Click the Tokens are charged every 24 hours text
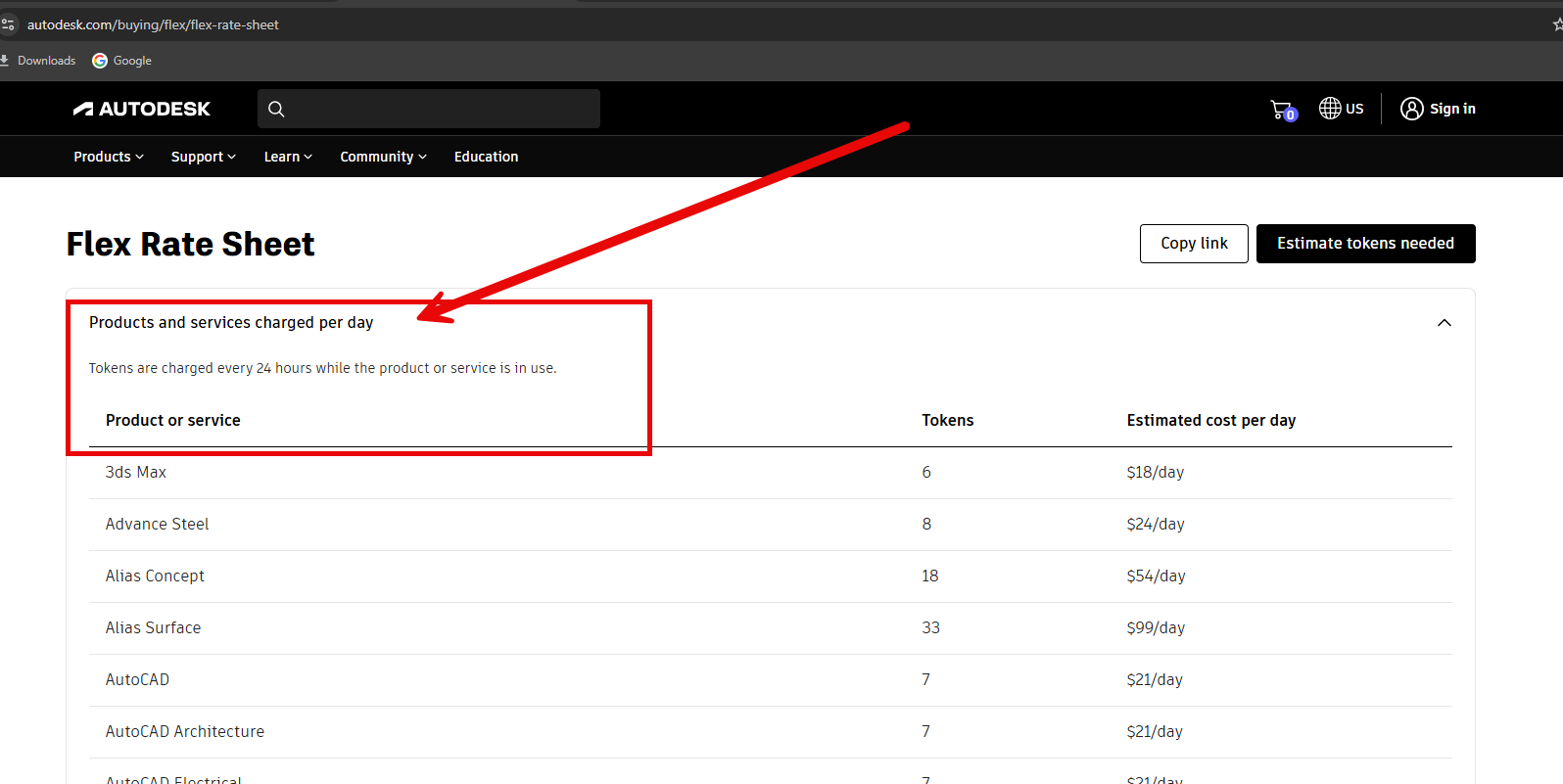Viewport: 1563px width, 784px height. [322, 368]
